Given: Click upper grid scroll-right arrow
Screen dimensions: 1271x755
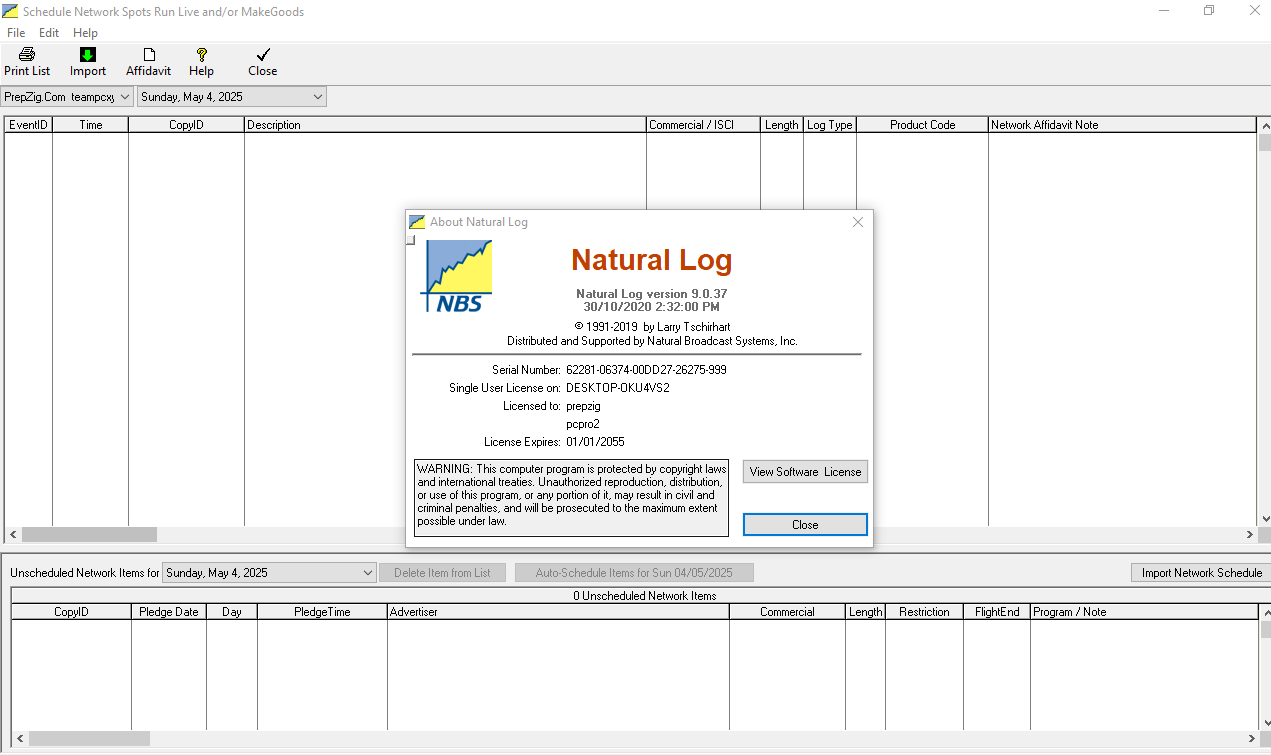Looking at the screenshot, I should tap(1249, 535).
